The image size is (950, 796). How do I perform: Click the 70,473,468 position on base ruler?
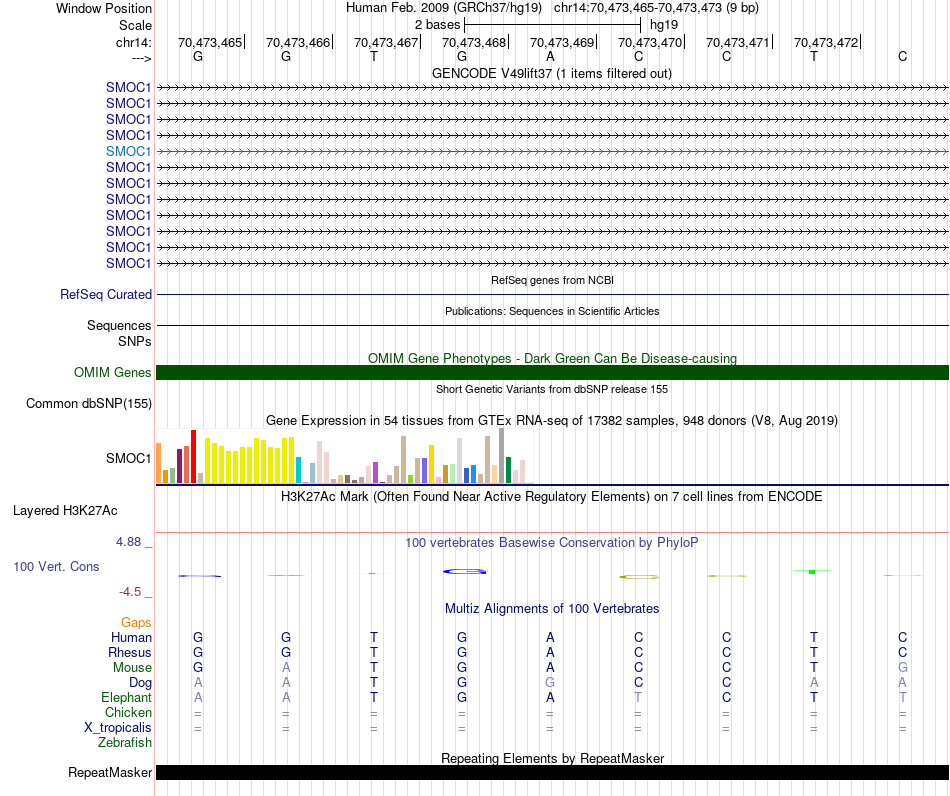click(x=474, y=43)
